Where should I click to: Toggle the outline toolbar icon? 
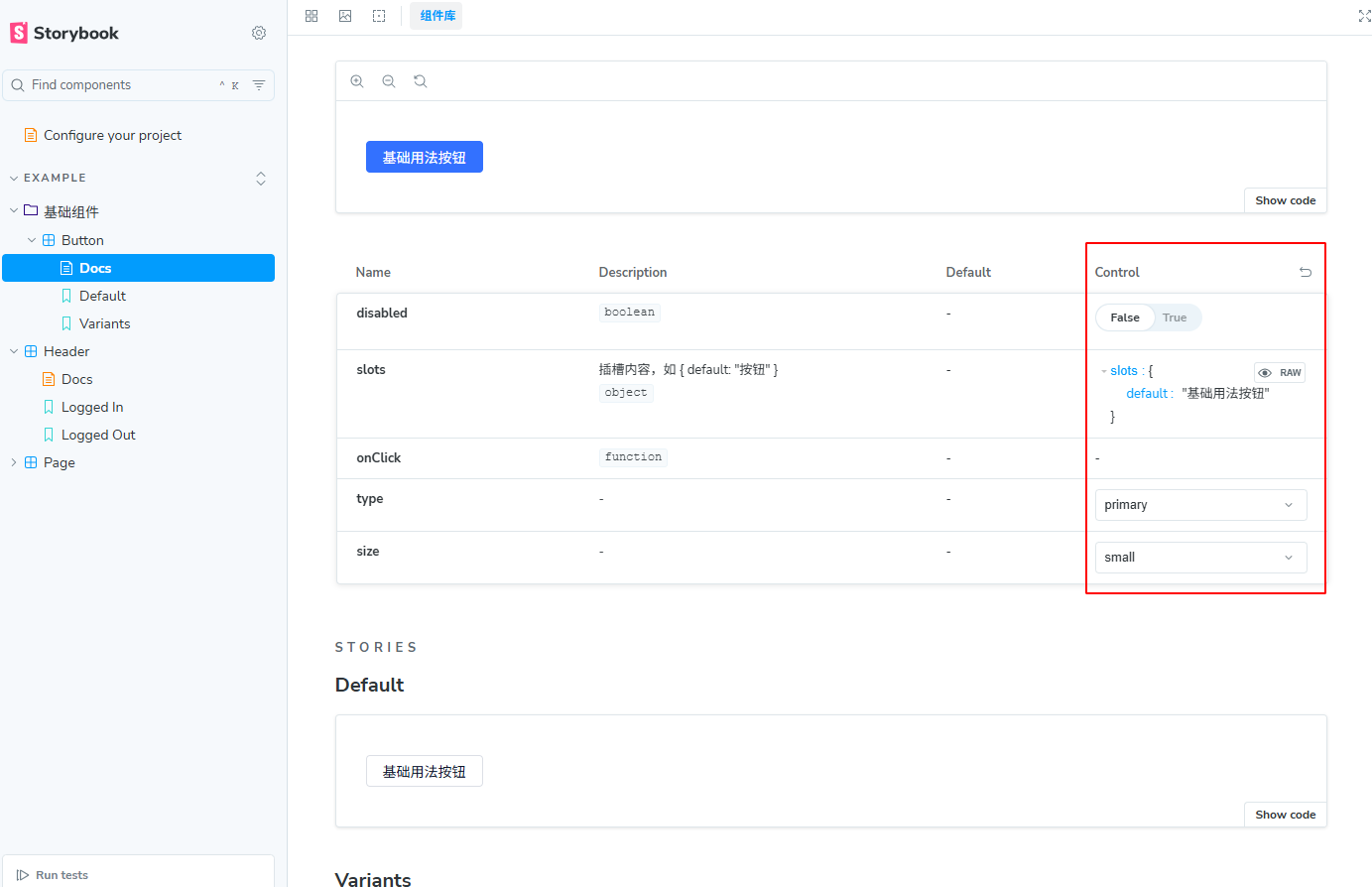[x=379, y=16]
